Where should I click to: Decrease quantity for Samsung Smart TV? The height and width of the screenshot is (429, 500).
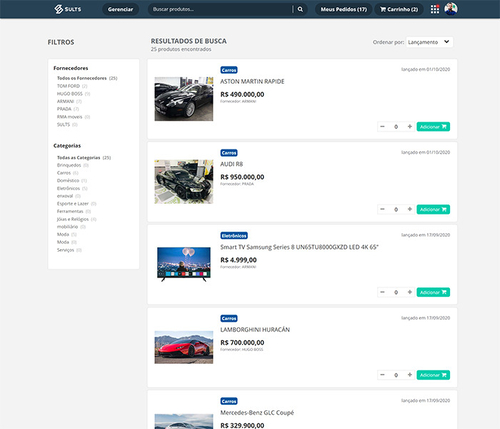382,292
